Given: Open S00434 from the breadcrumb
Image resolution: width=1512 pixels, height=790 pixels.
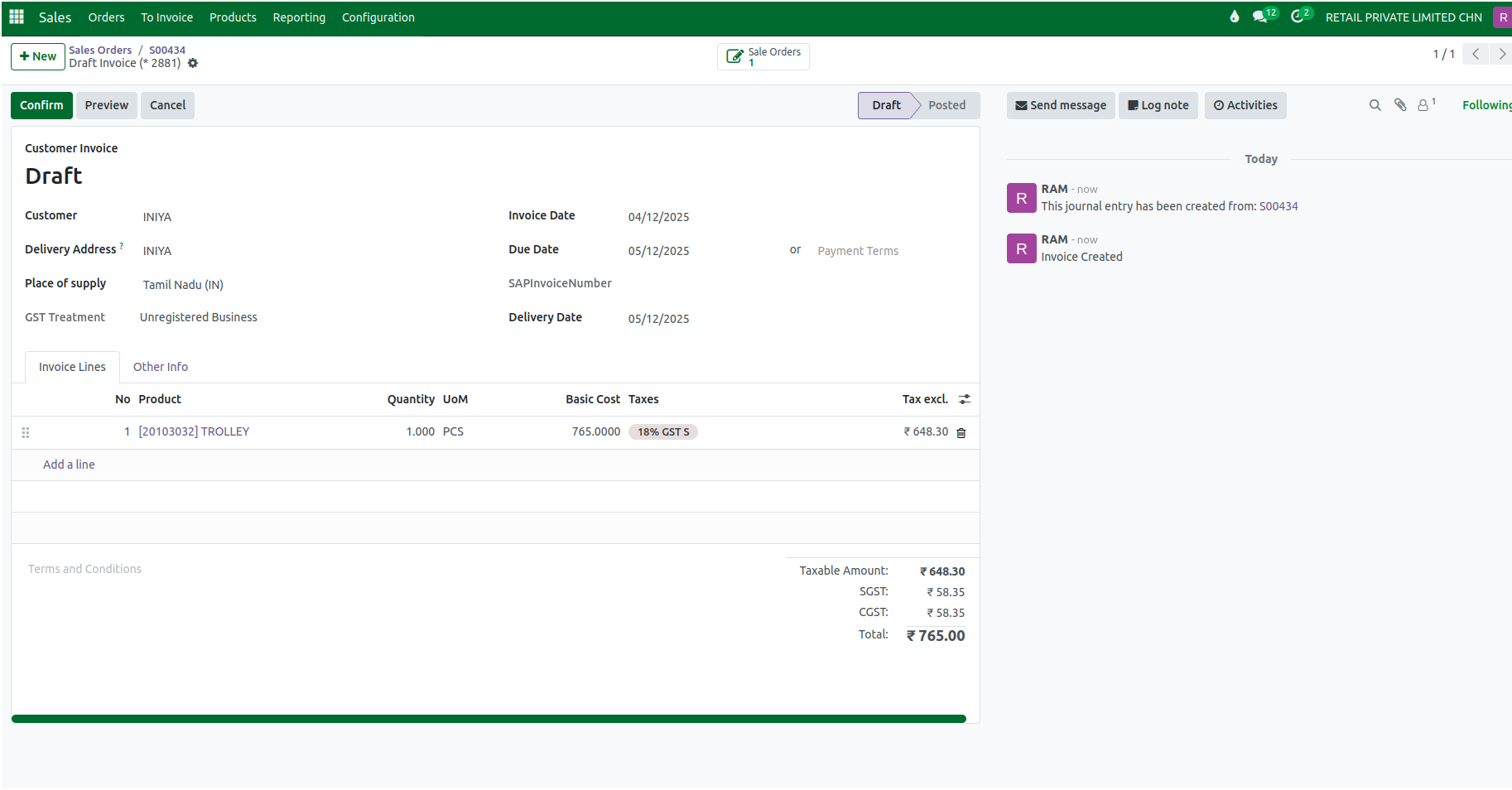Looking at the screenshot, I should tap(166, 50).
